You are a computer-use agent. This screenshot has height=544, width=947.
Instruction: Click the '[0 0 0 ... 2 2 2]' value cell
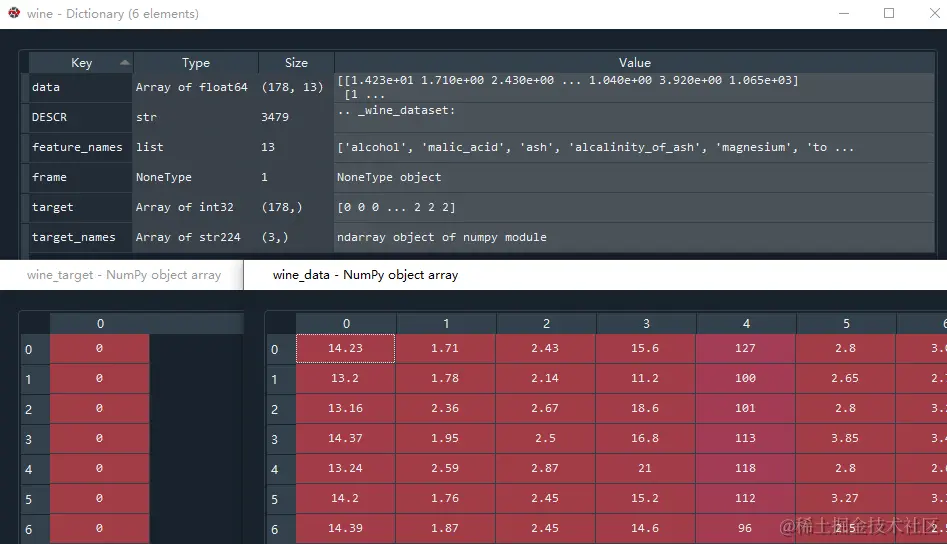(634, 207)
